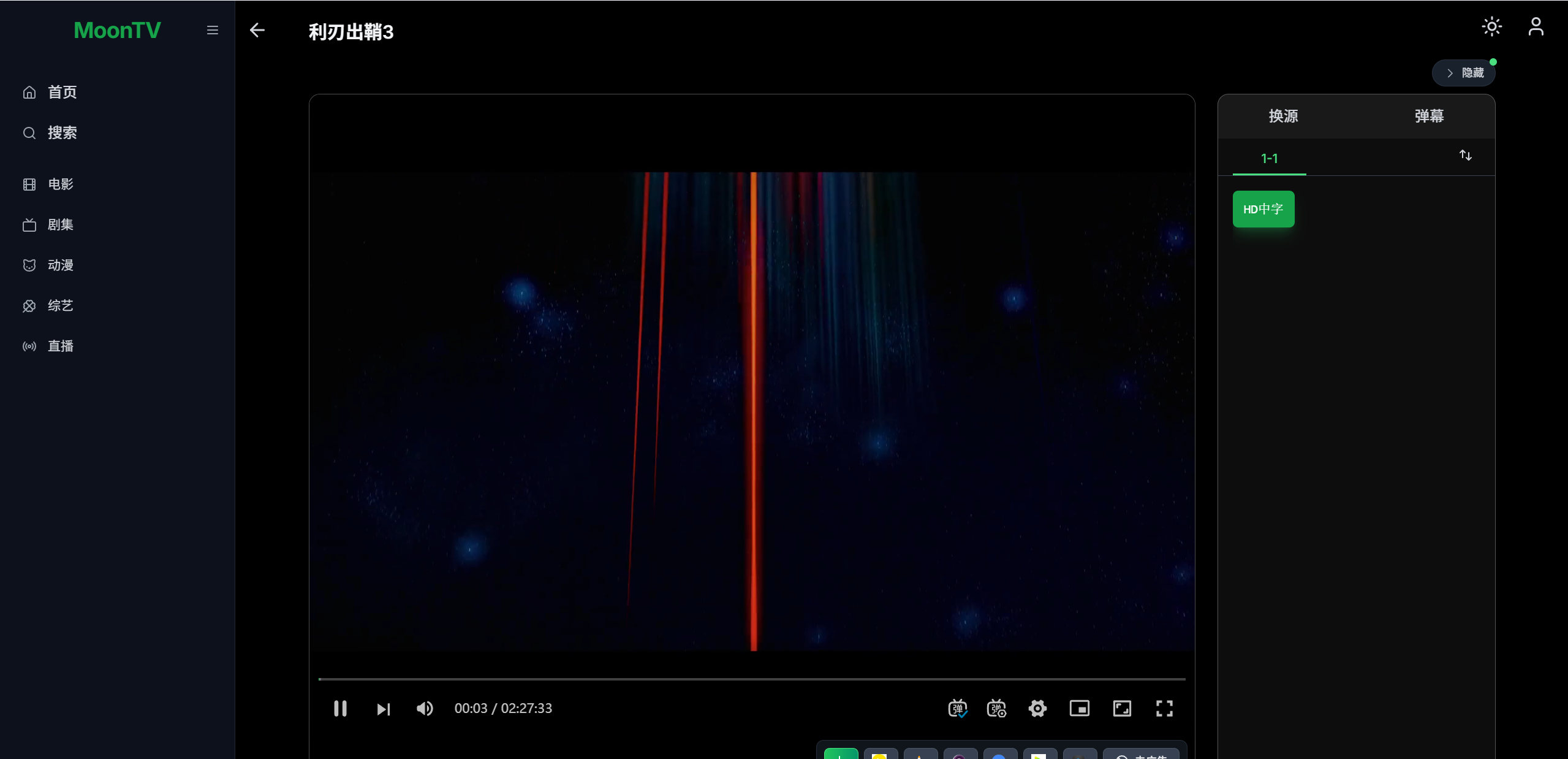The image size is (1568, 759).
Task: Switch to the 弹幕 tab
Action: pyautogui.click(x=1429, y=116)
